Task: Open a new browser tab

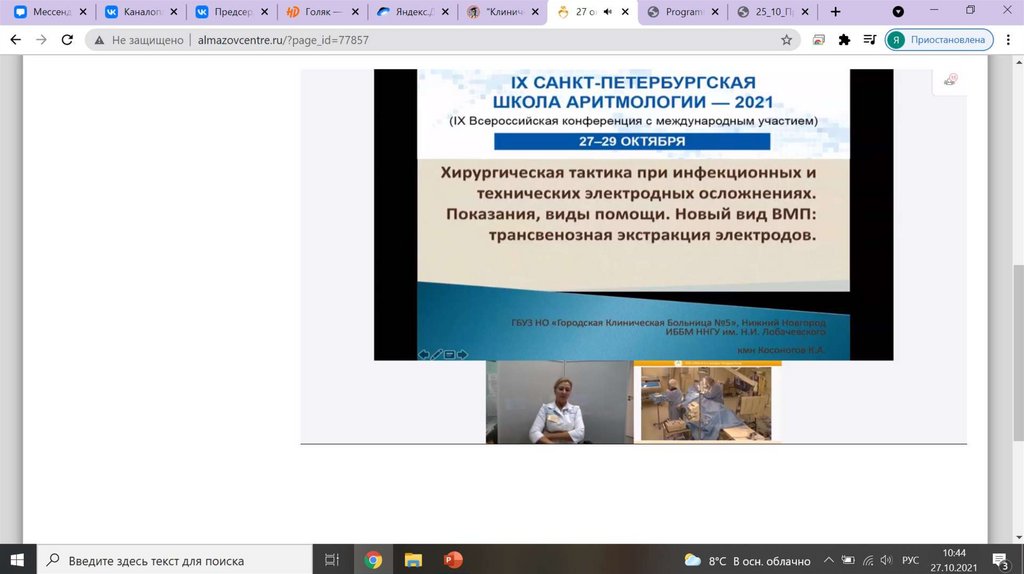Action: coord(836,12)
